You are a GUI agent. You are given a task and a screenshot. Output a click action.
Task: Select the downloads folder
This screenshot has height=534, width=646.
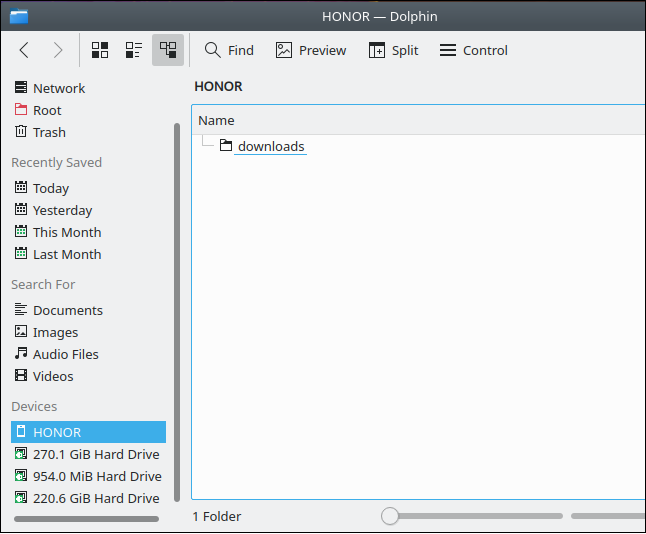[271, 146]
